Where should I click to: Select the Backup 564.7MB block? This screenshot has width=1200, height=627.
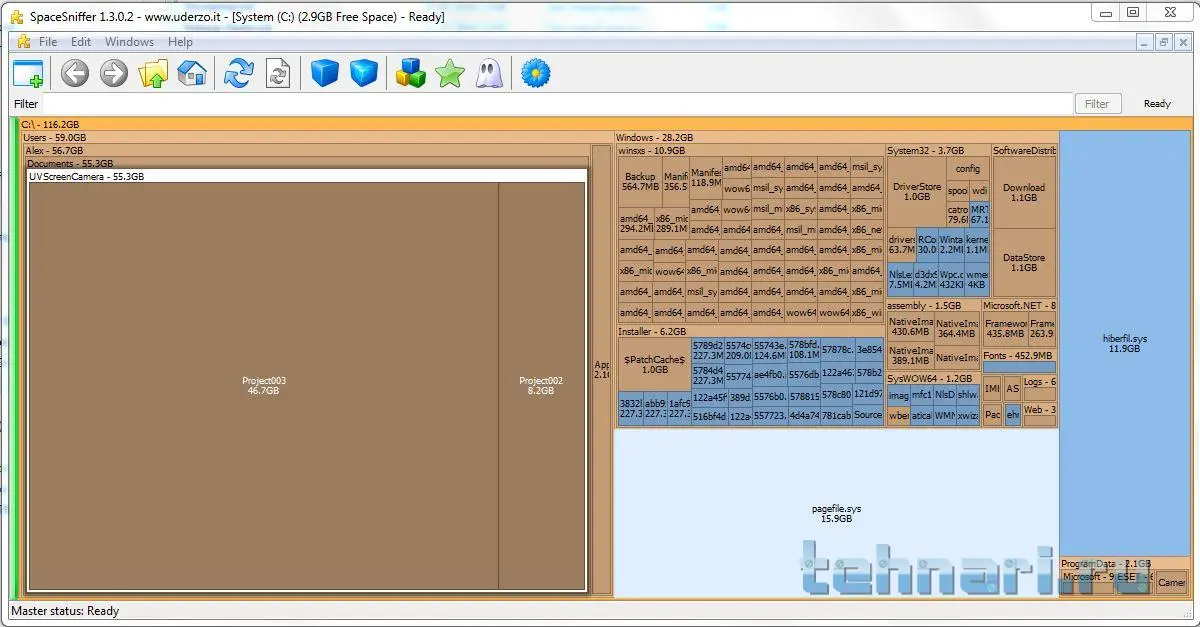click(640, 182)
